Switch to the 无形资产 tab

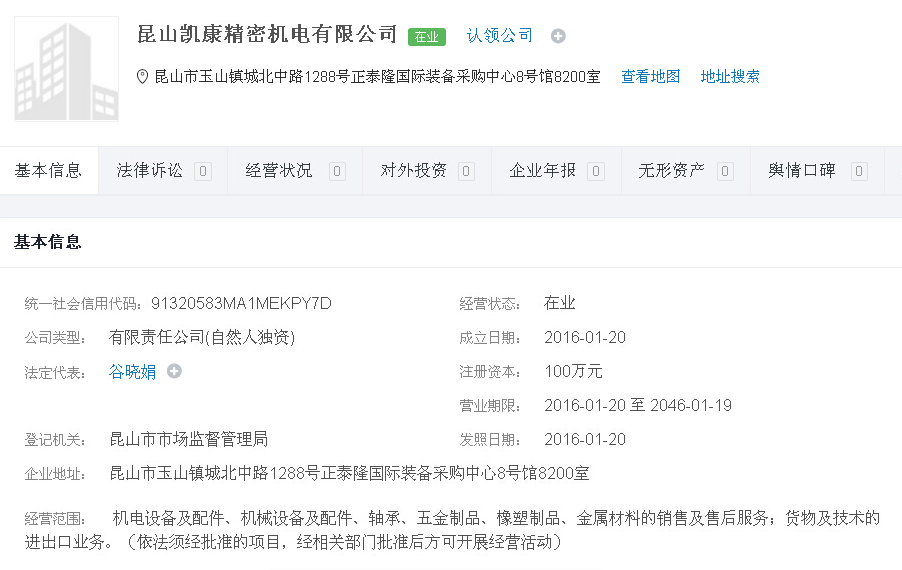tap(672, 171)
